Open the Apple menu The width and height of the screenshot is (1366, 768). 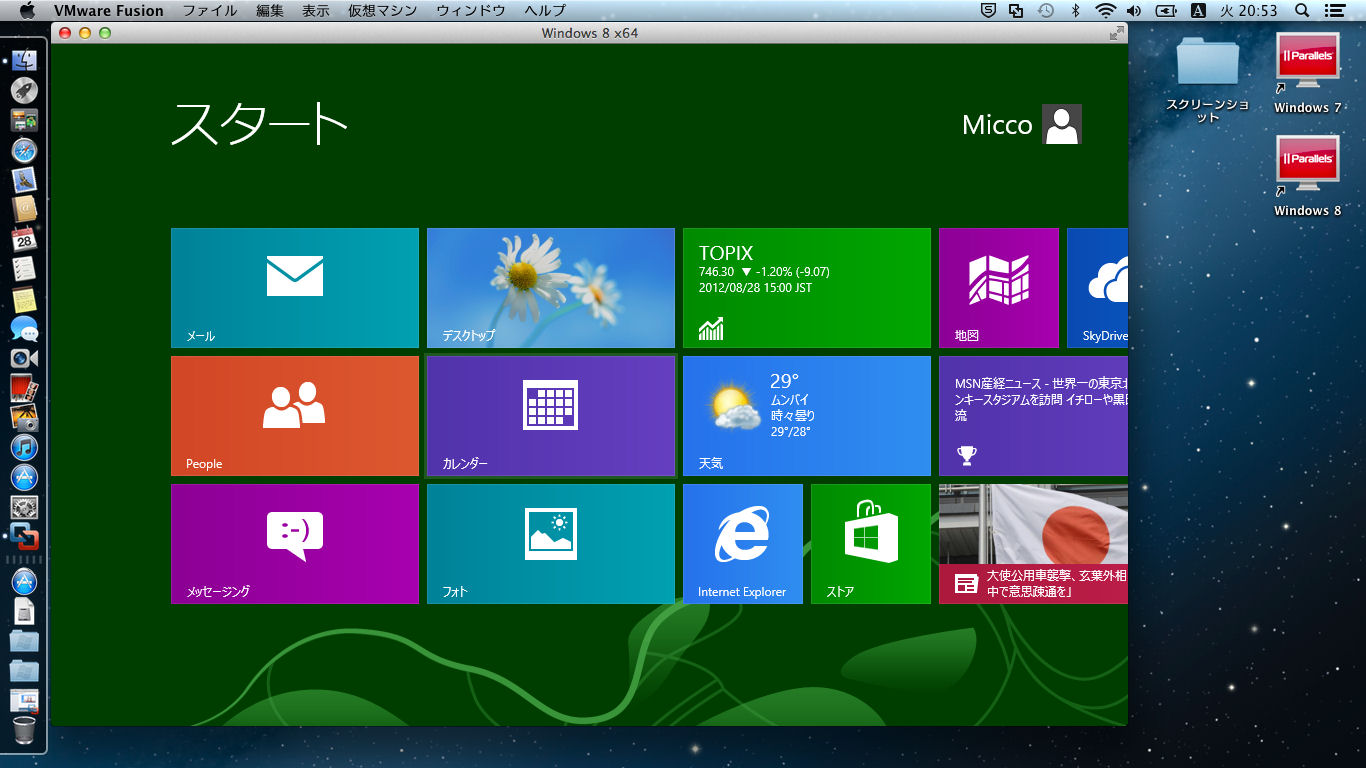[x=27, y=10]
